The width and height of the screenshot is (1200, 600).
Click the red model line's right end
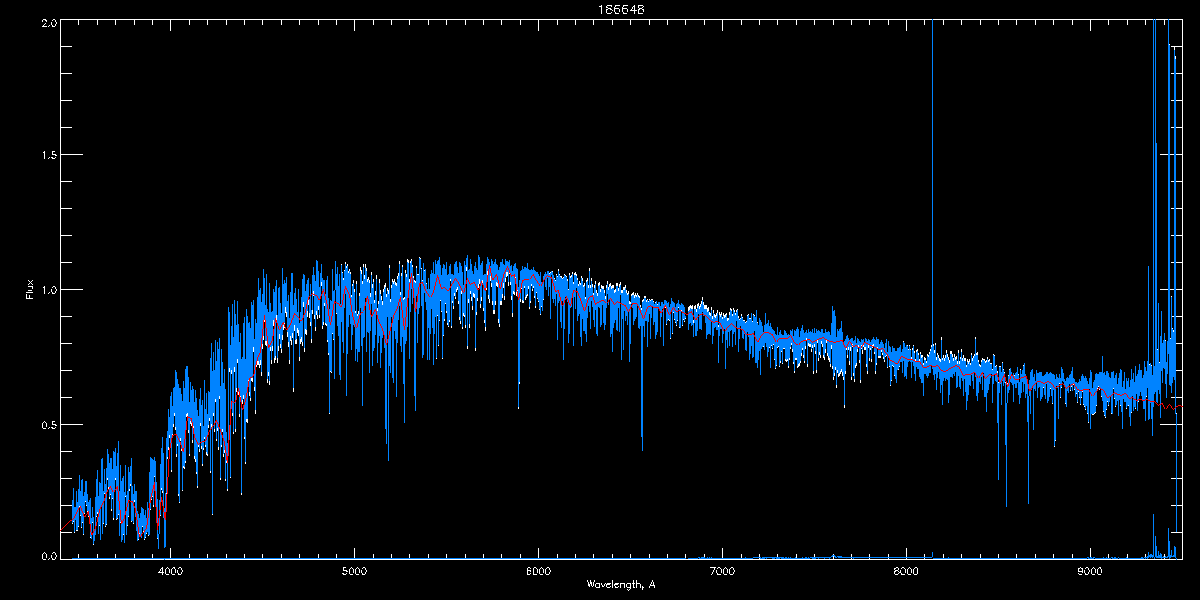(1179, 407)
